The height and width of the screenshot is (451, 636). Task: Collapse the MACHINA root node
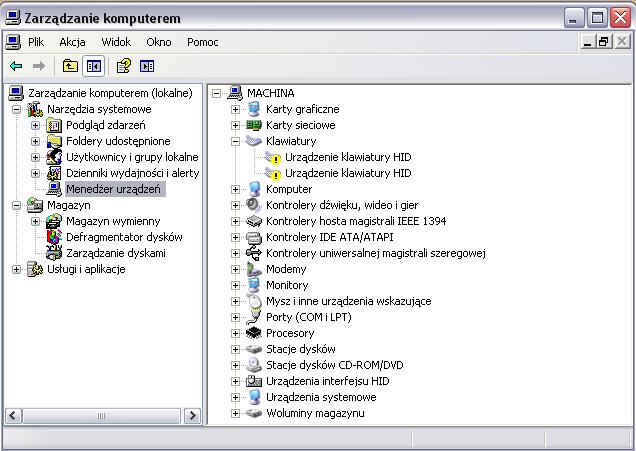pos(217,93)
